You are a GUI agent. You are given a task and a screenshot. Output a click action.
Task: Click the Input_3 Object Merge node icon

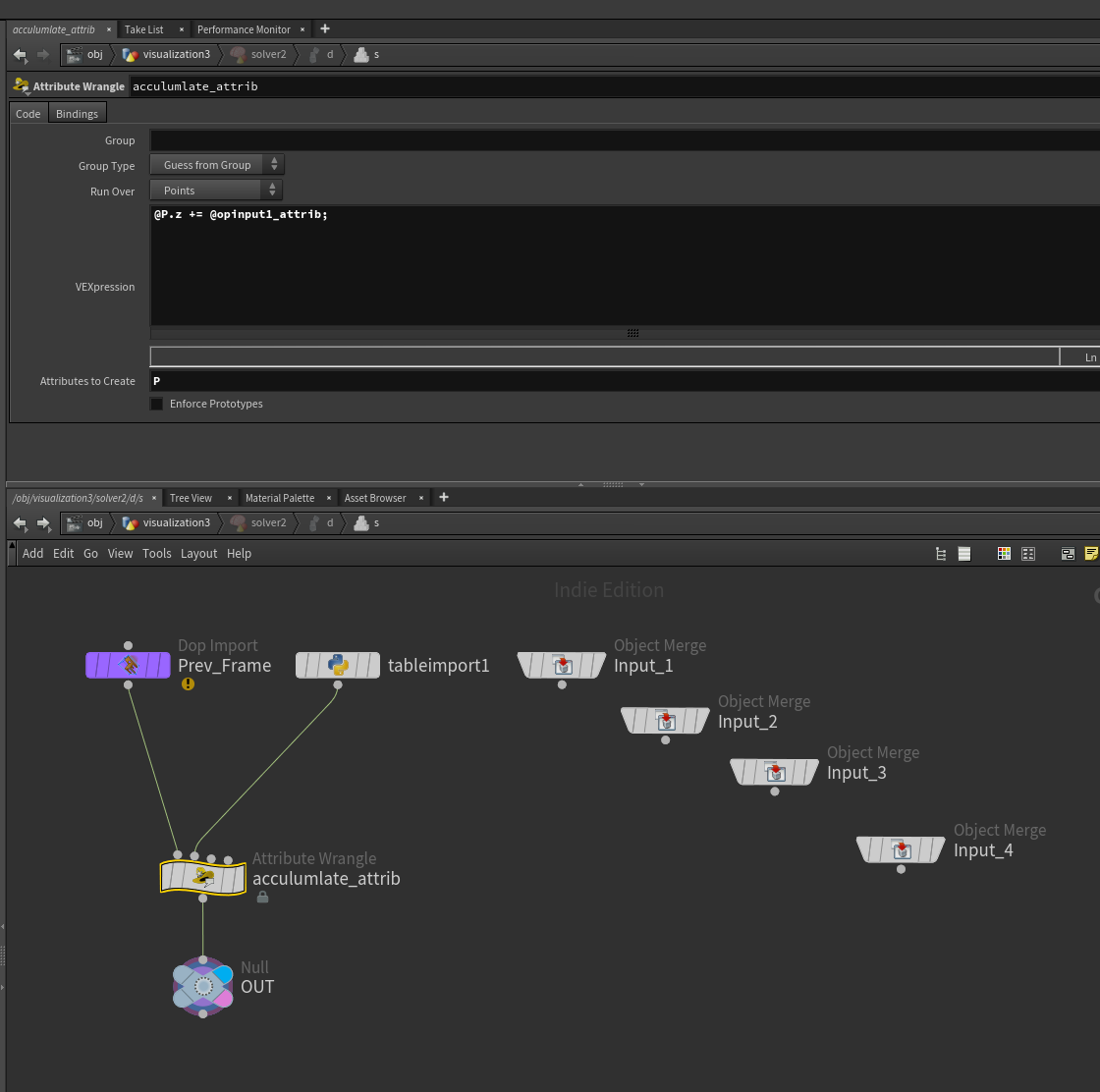pos(775,772)
